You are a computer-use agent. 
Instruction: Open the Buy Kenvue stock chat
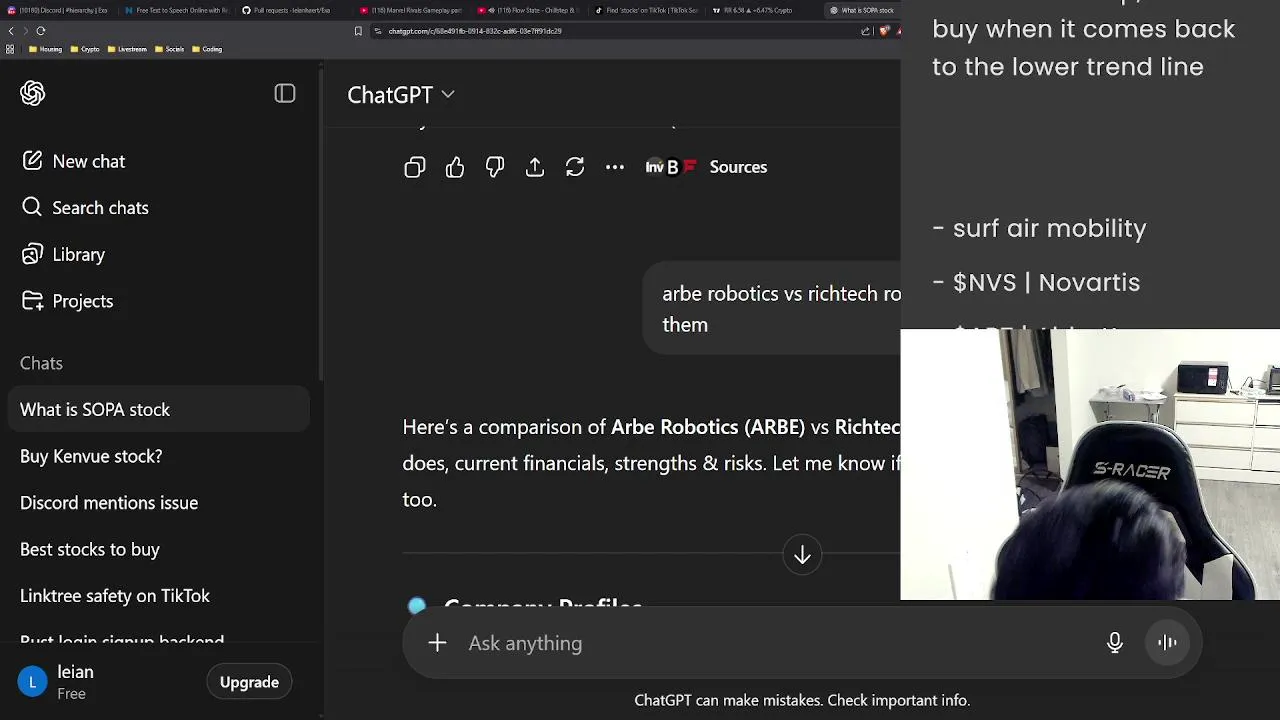tap(91, 456)
